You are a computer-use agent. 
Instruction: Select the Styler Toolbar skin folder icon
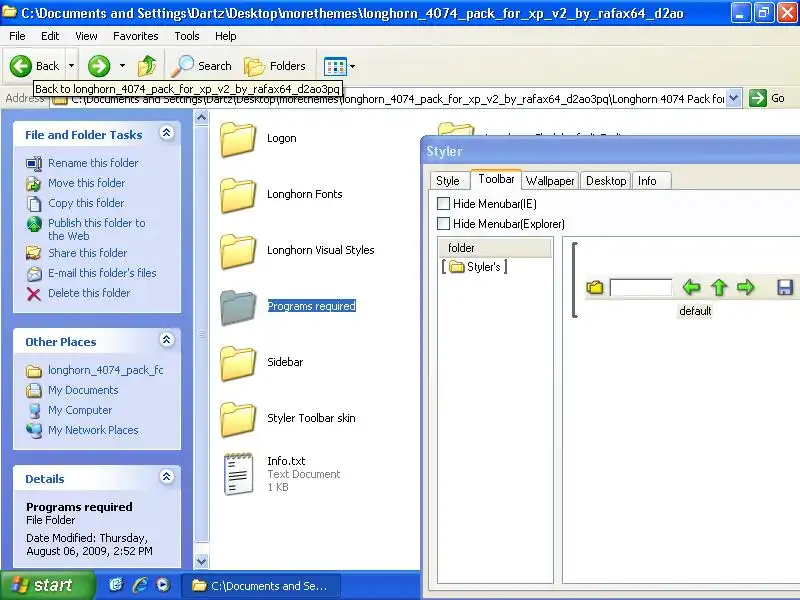[238, 419]
